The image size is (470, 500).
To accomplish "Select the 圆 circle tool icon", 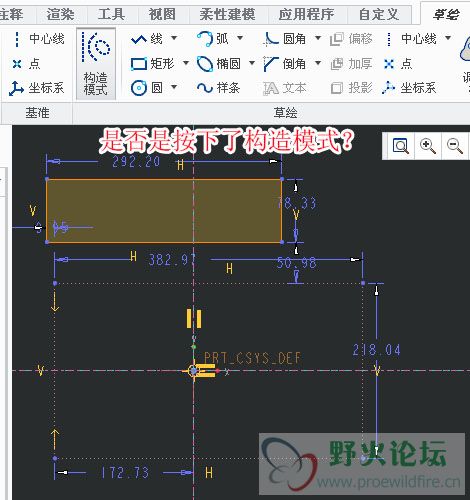I will tap(139, 88).
